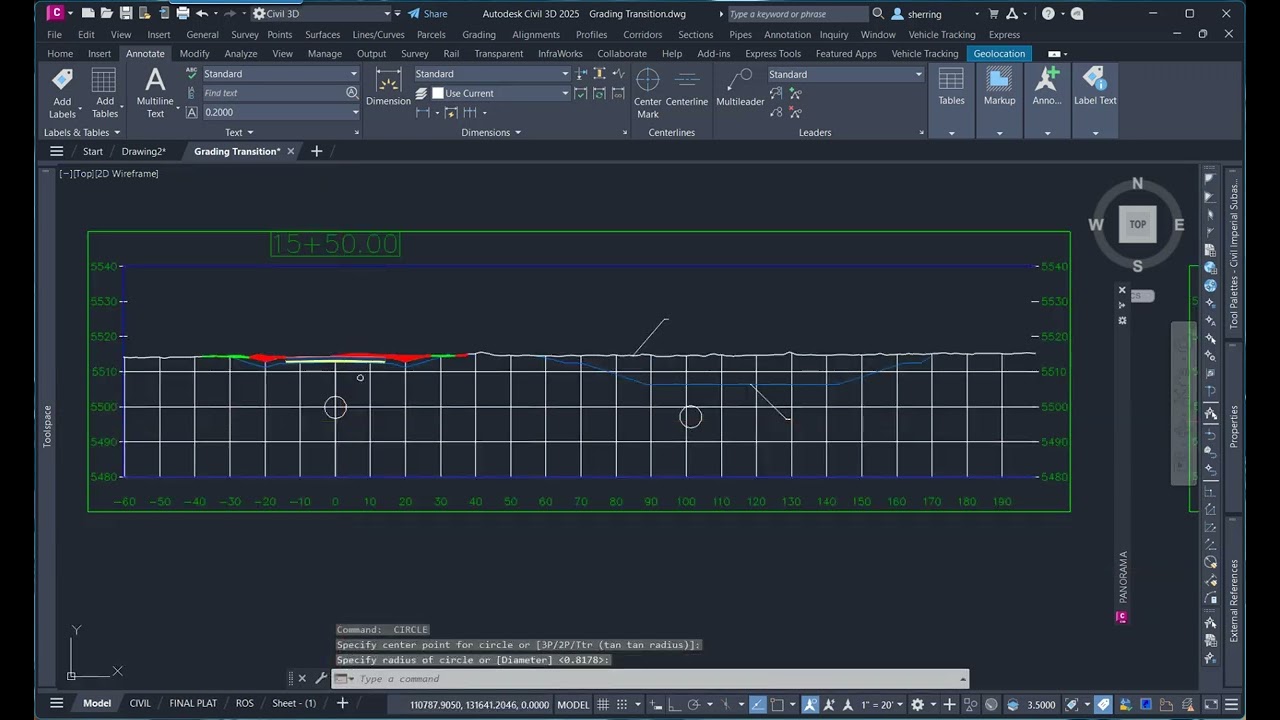Click the Open file icon in Quick Access
The width and height of the screenshot is (1280, 720).
[x=107, y=14]
